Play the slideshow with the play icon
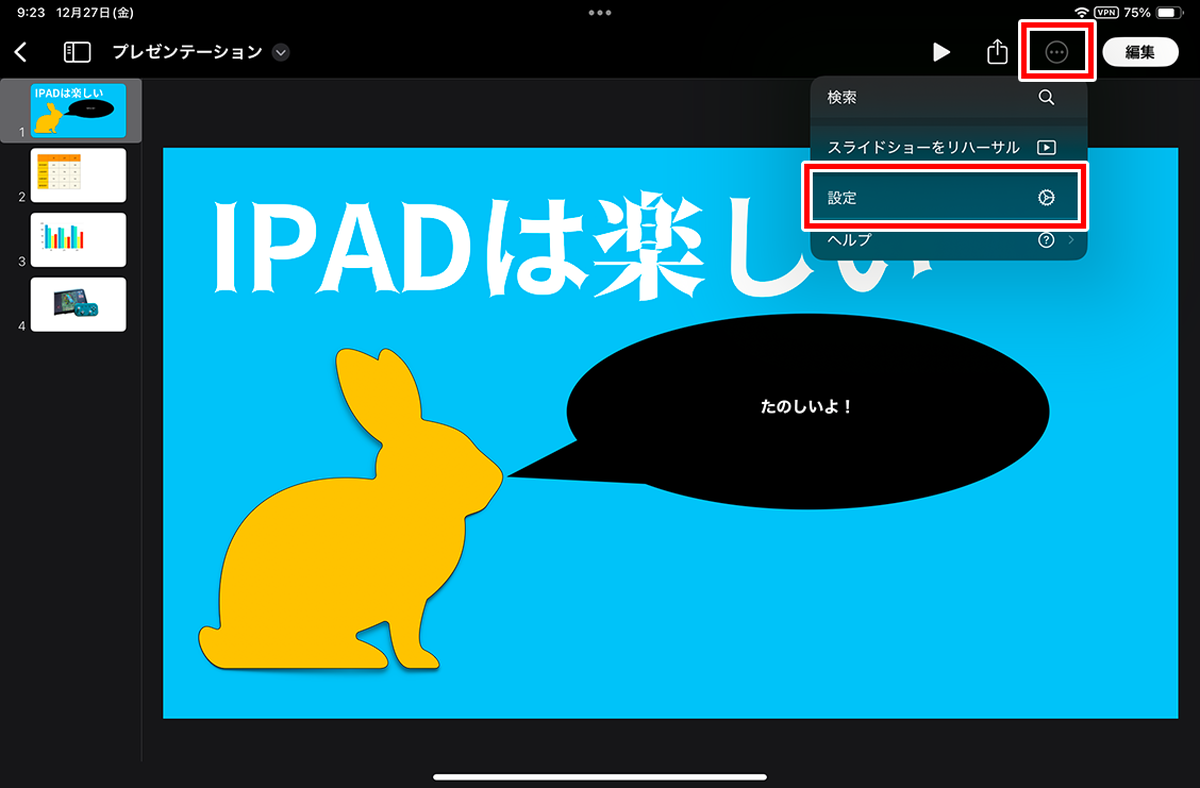Image resolution: width=1200 pixels, height=788 pixels. tap(941, 52)
